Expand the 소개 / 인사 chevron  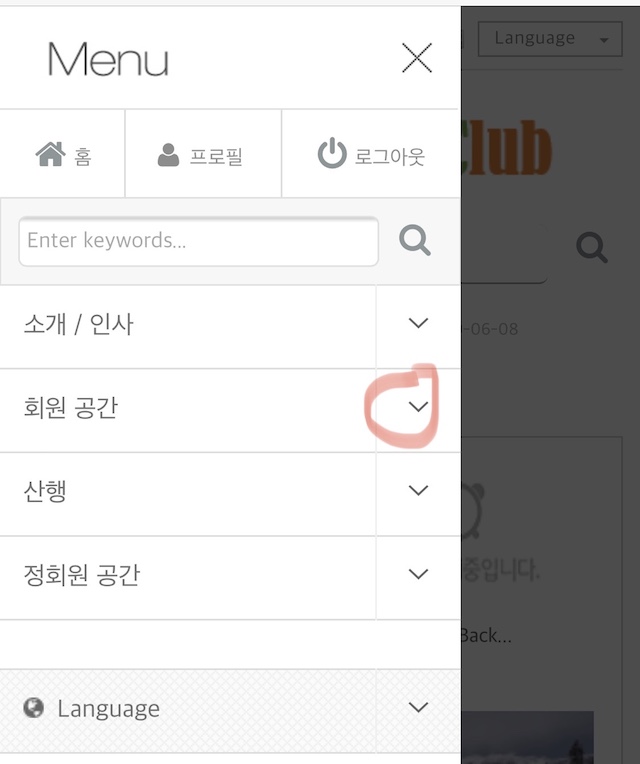tap(418, 323)
